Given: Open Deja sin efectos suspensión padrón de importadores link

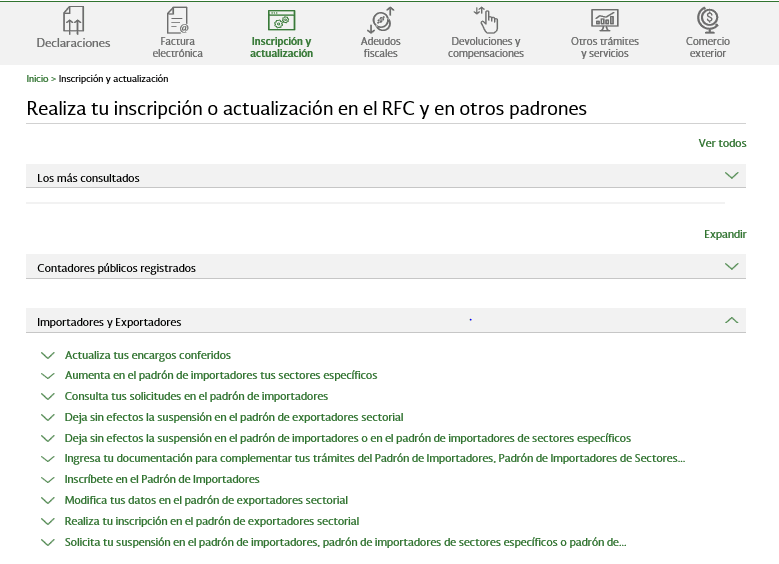Looking at the screenshot, I should coord(348,438).
